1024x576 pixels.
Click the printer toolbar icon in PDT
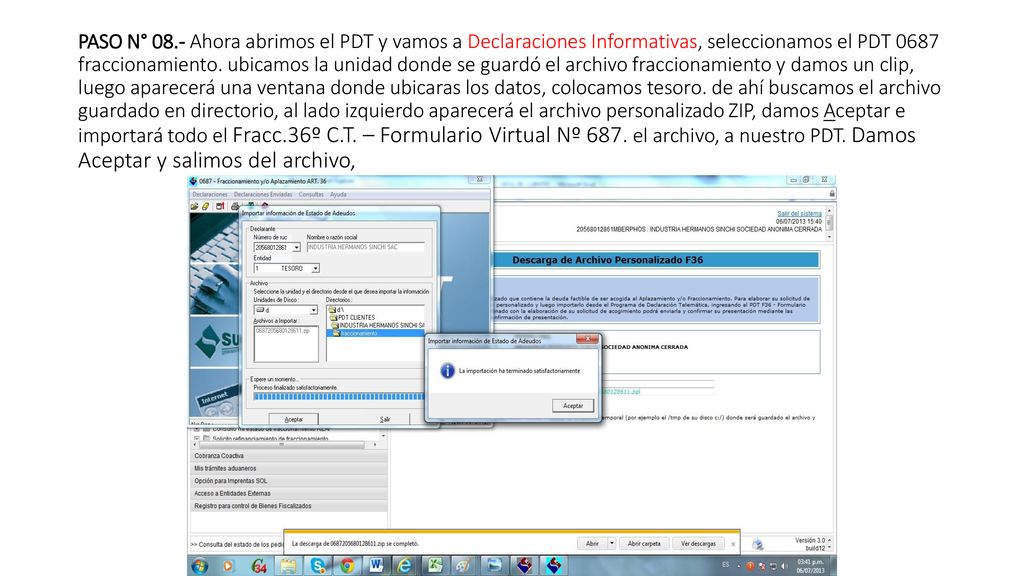tap(235, 206)
